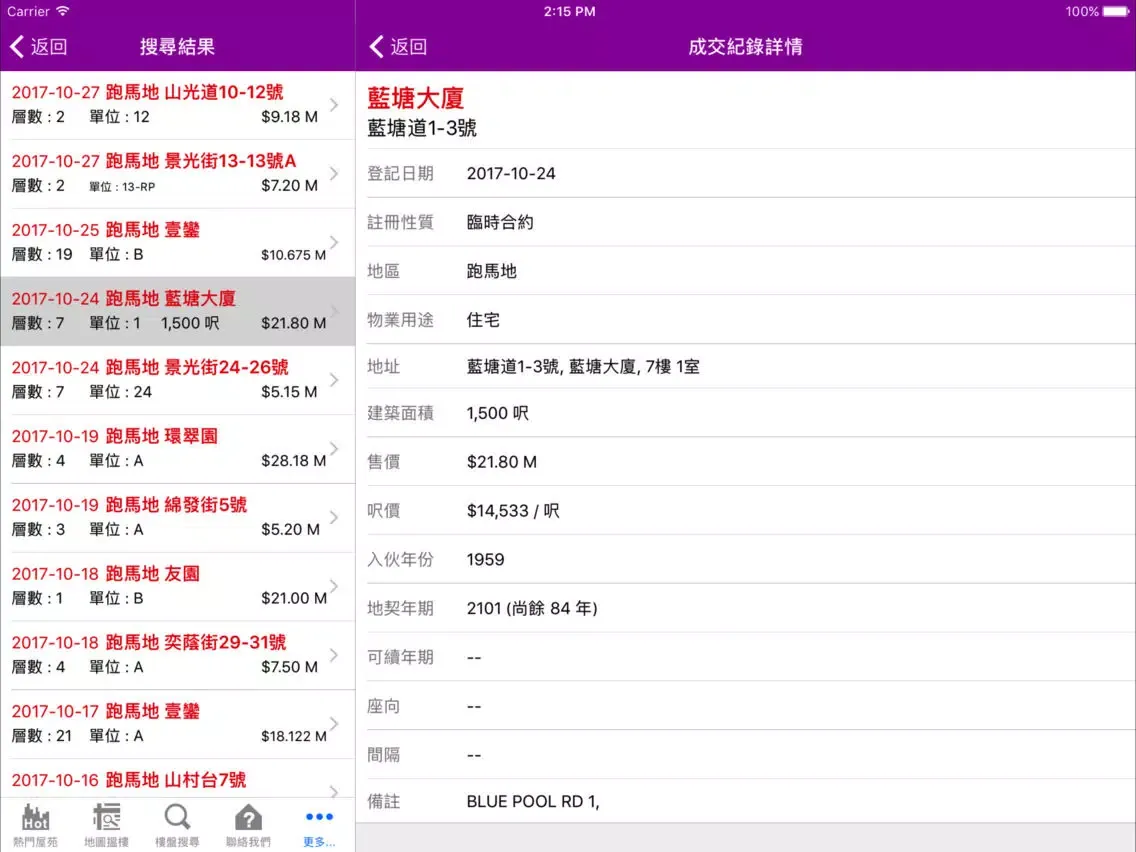Viewport: 1136px width, 852px height.
Task: Open the 聯絡我們 contact icon
Action: click(x=247, y=822)
